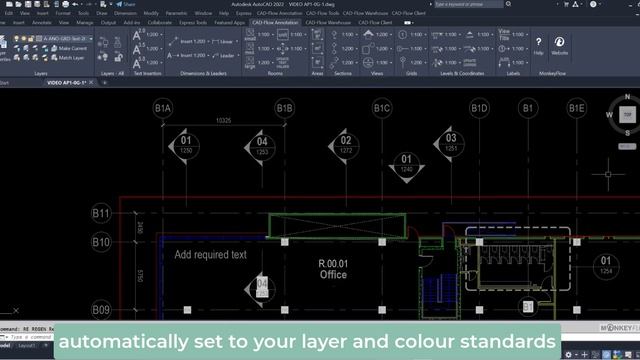Select the R.00.01 Office room label
The image size is (640, 360).
coord(333,269)
